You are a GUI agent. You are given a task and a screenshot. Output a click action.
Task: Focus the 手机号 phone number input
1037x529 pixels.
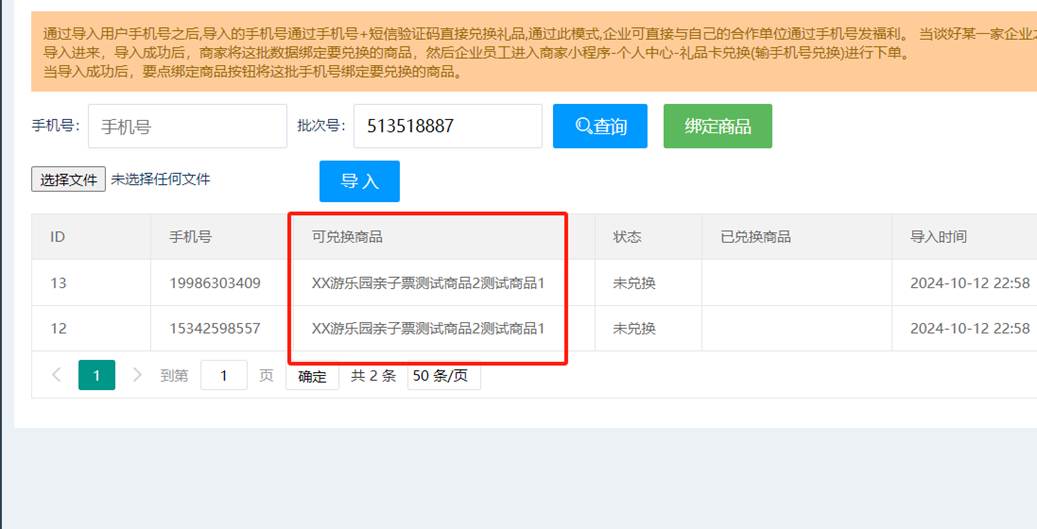point(187,126)
